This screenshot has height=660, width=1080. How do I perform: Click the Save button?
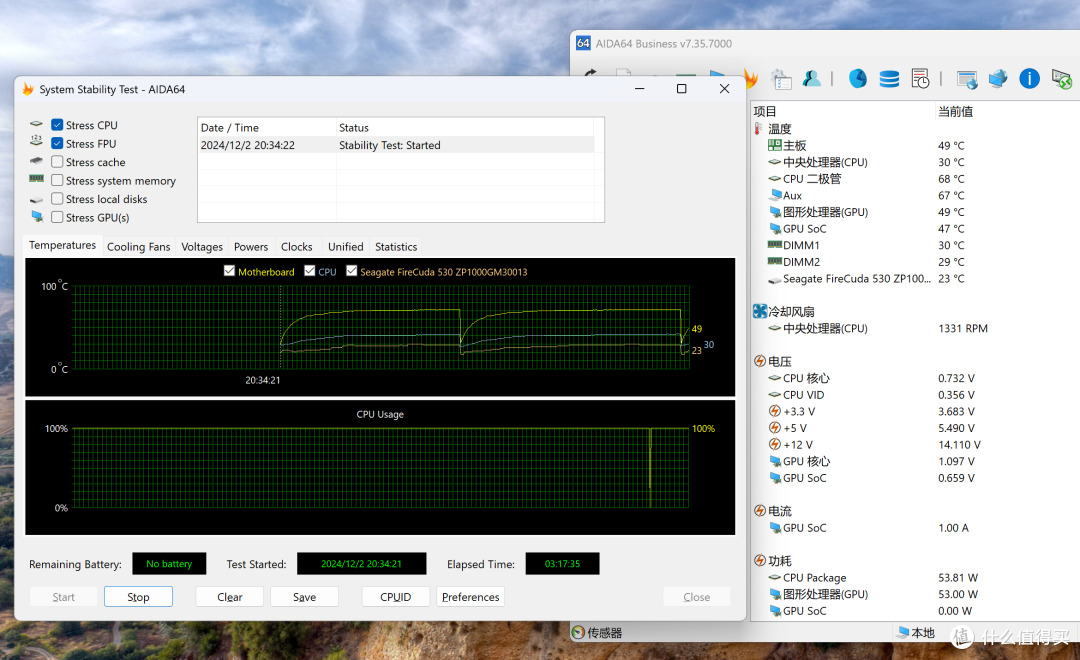(x=304, y=597)
